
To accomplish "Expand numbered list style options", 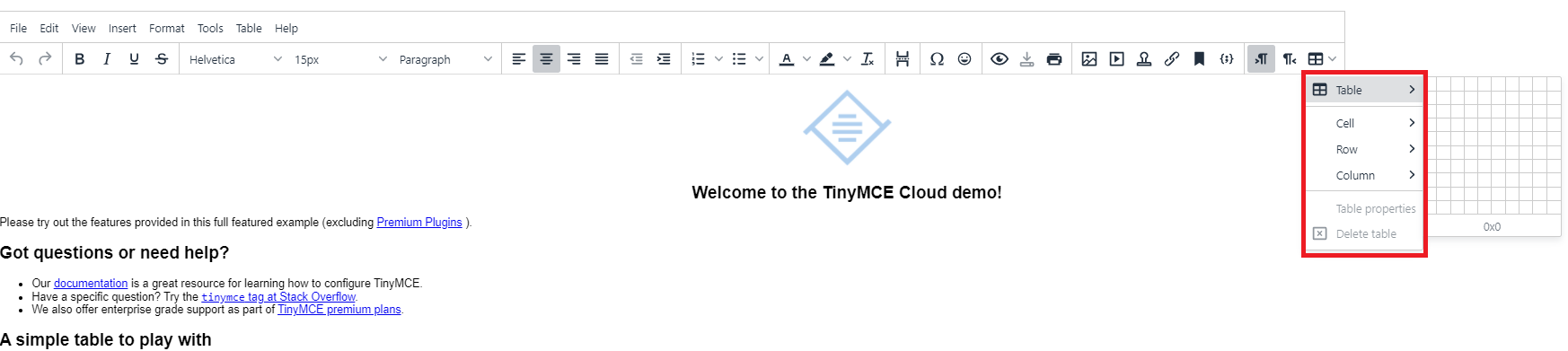I will click(718, 59).
